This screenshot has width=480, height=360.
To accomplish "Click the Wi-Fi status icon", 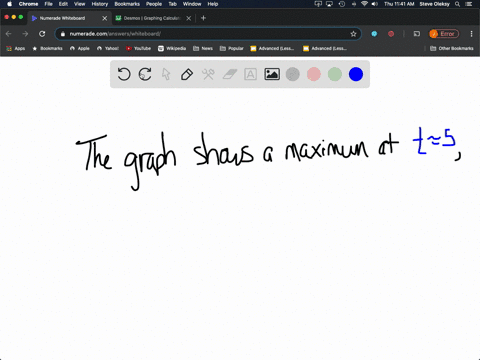I will [364, 4].
